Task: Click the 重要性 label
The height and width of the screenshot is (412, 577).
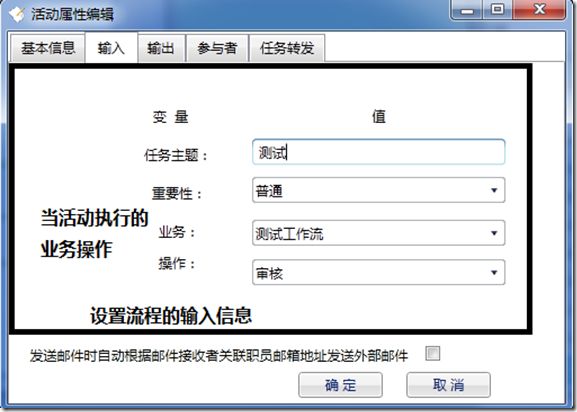Action: [177, 193]
